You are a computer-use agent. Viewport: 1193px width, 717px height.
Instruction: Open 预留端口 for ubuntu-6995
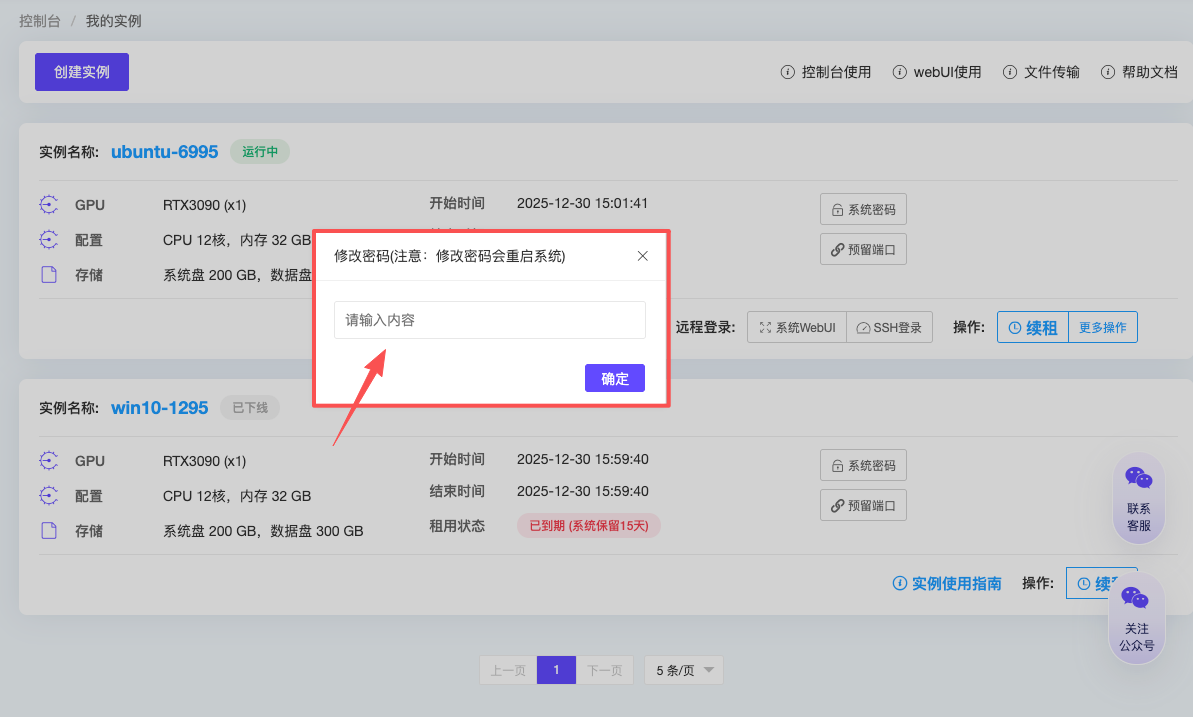pyautogui.click(x=863, y=249)
